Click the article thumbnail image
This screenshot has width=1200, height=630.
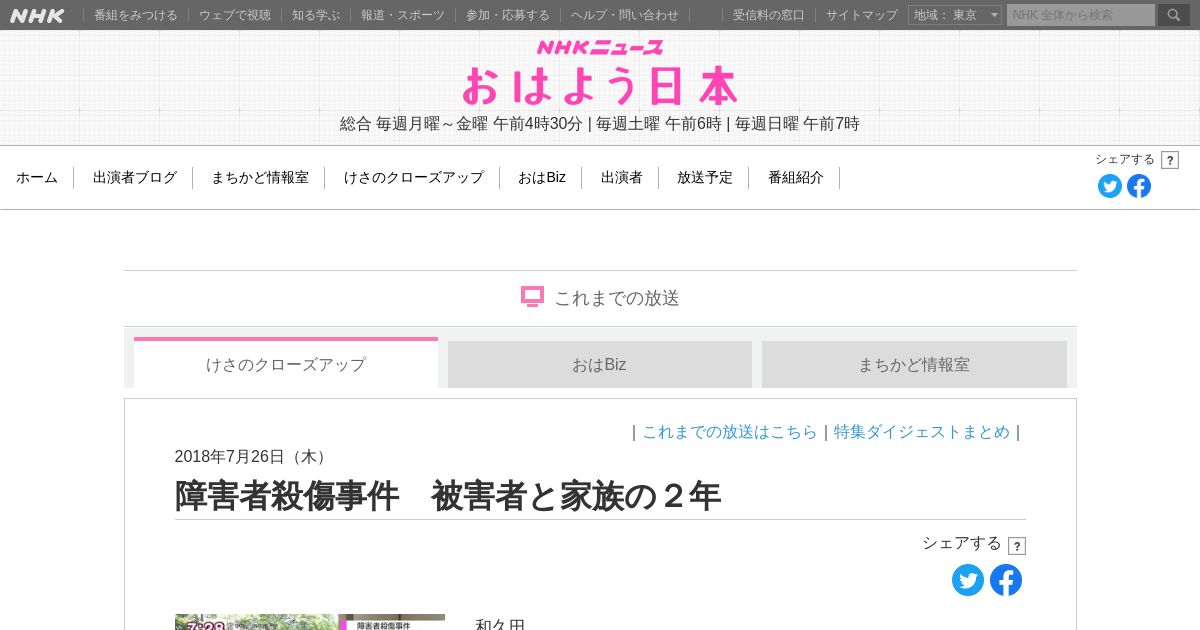310,622
